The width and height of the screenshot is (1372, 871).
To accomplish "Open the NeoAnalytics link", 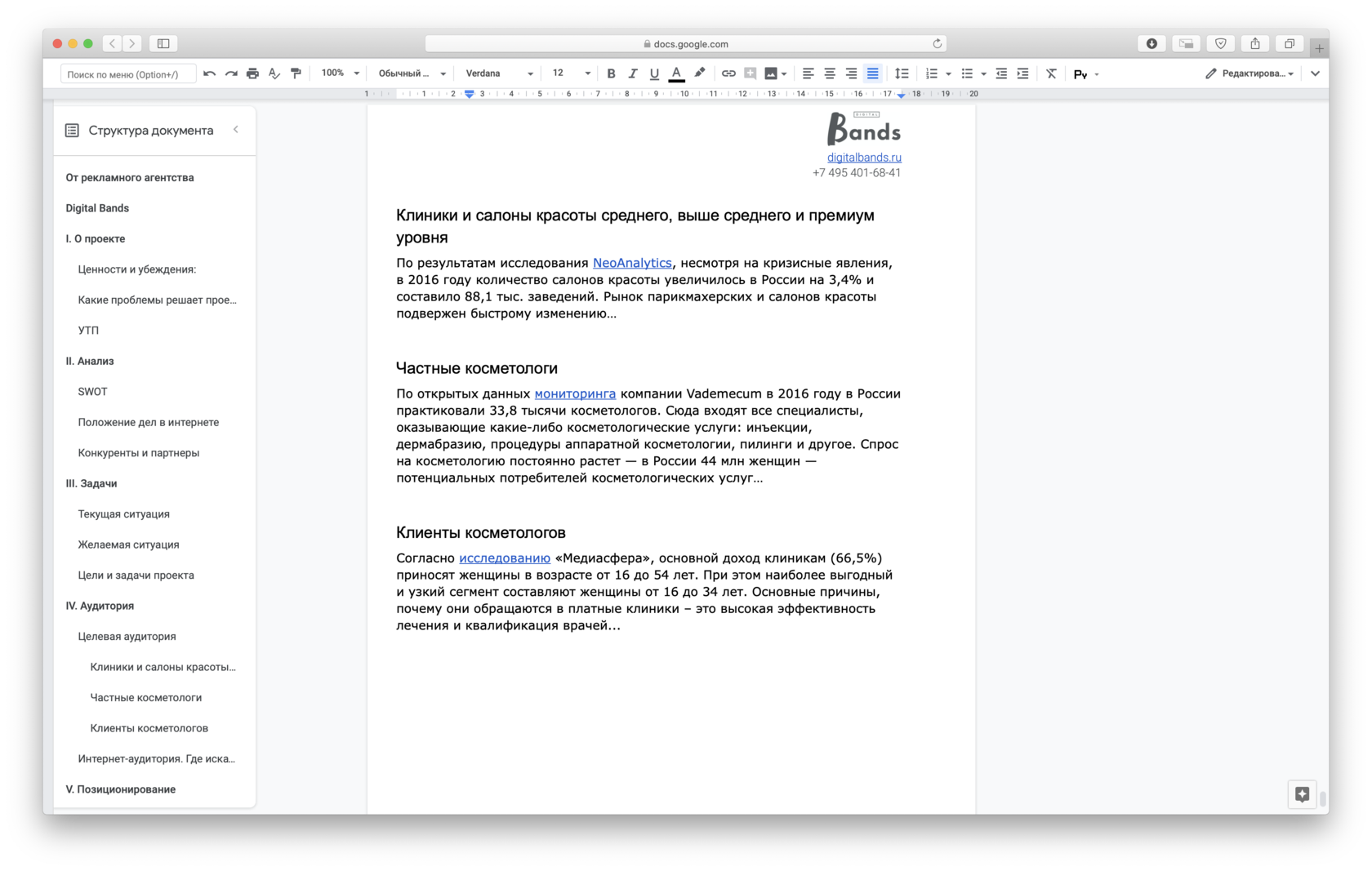I will point(632,263).
